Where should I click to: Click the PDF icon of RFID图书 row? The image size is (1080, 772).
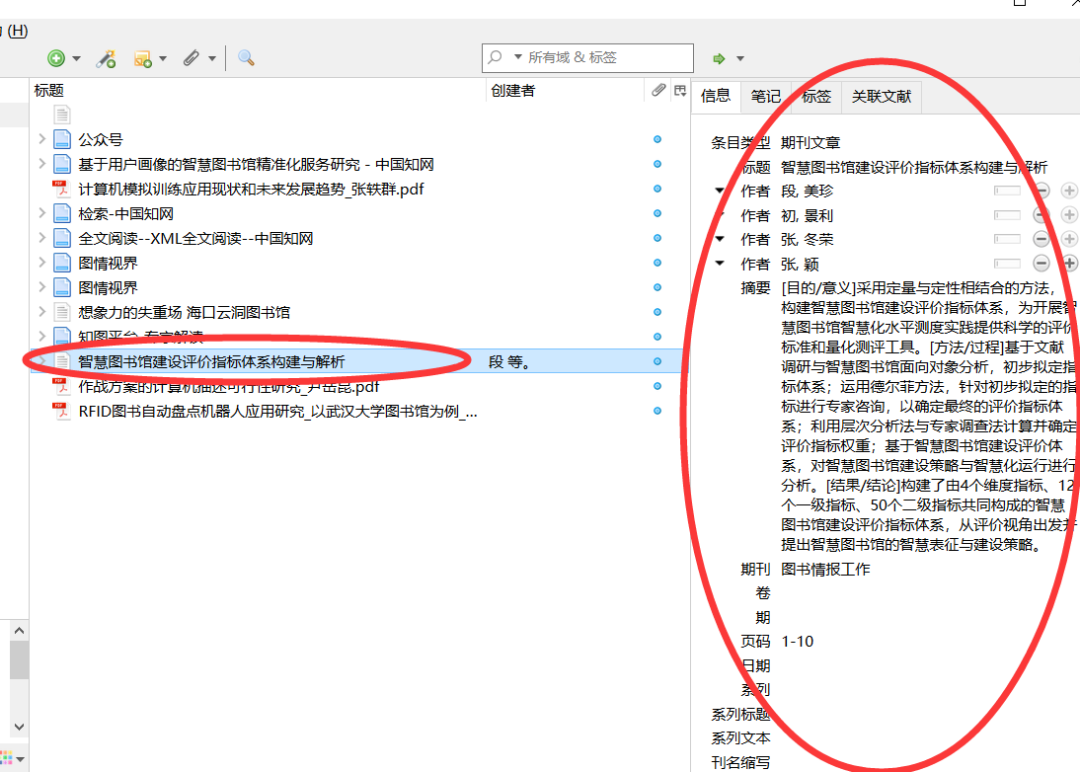tap(61, 410)
